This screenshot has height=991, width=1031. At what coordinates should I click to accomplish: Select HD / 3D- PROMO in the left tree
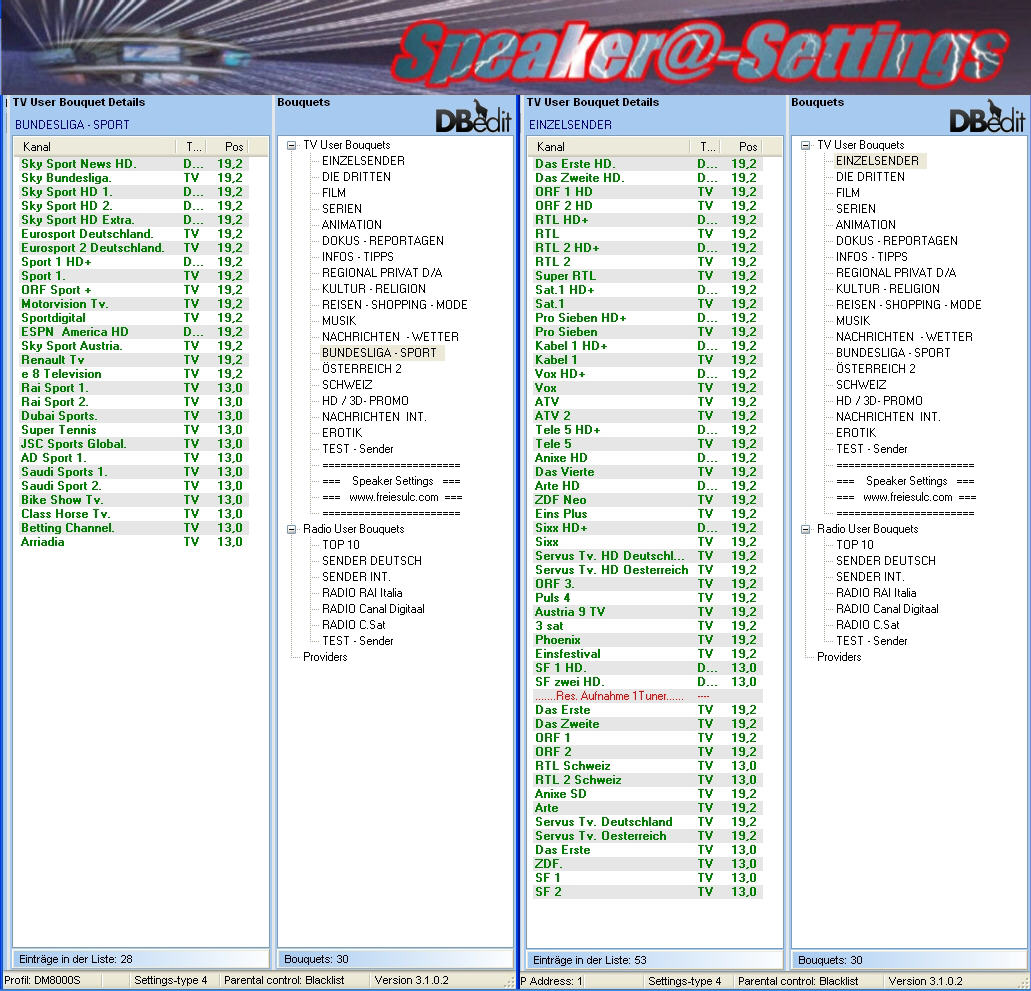click(365, 400)
